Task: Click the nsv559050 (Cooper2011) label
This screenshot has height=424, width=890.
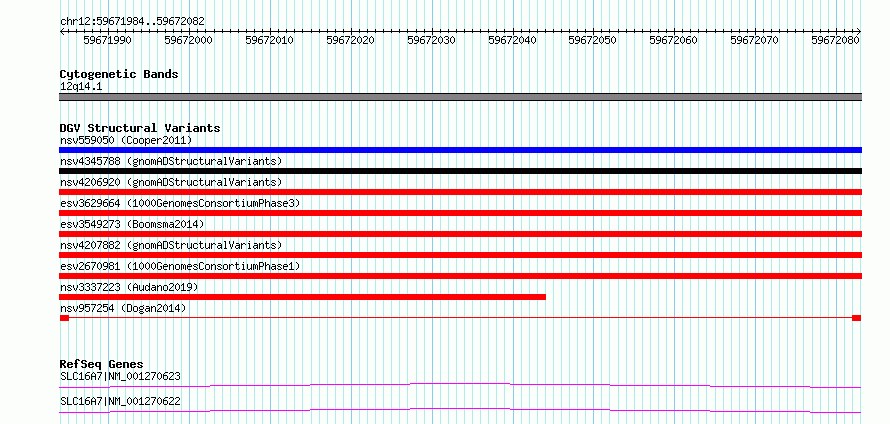Action: pos(126,140)
